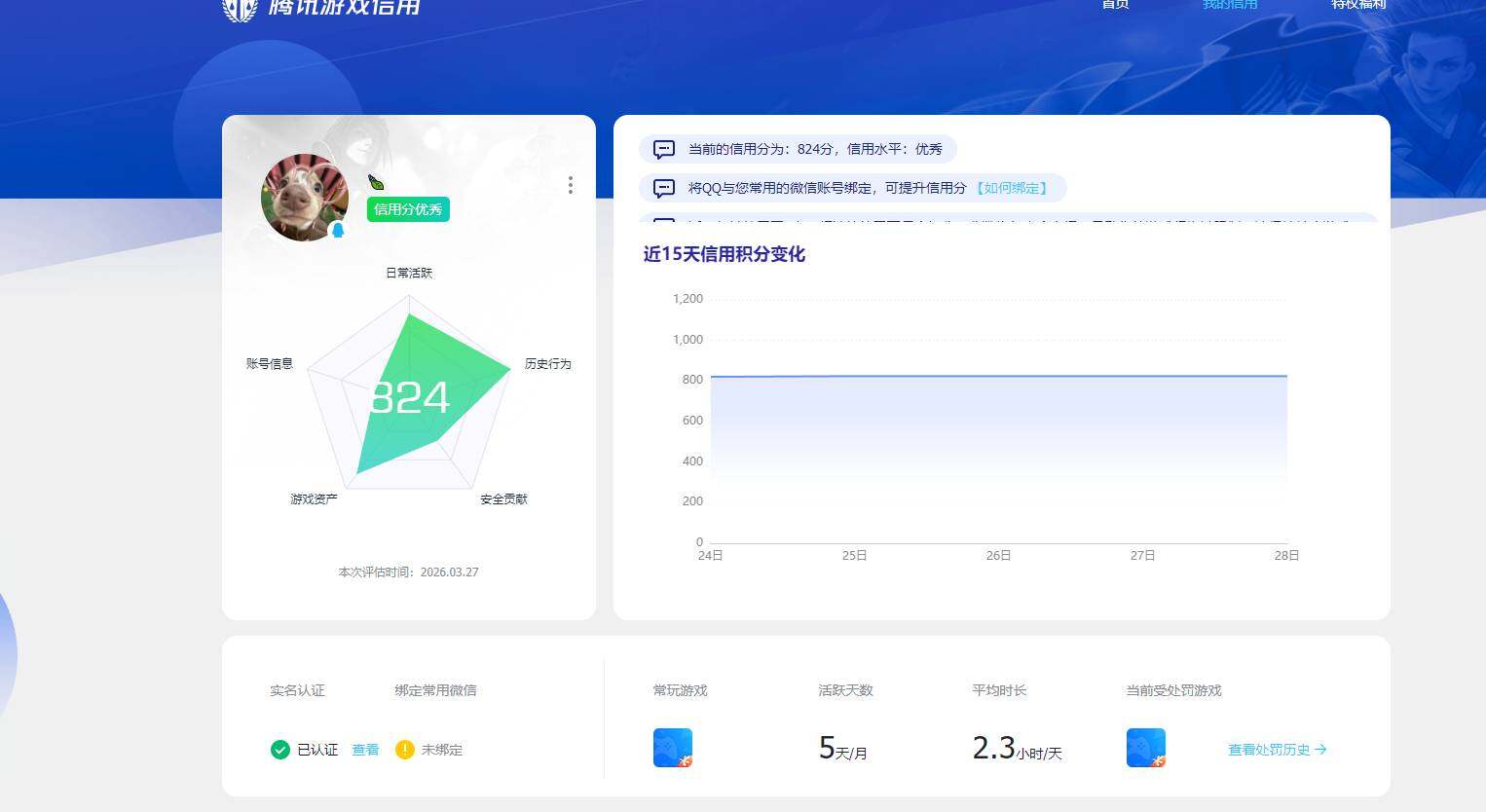Open the 特权福利 navigation item
The image size is (1486, 812).
[1359, 5]
